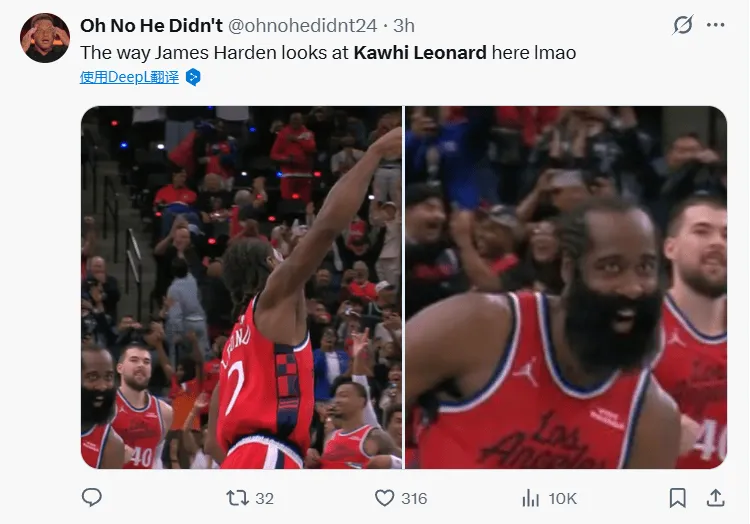This screenshot has height=524, width=750.
Task: Click the 32 reposts count
Action: (x=265, y=499)
